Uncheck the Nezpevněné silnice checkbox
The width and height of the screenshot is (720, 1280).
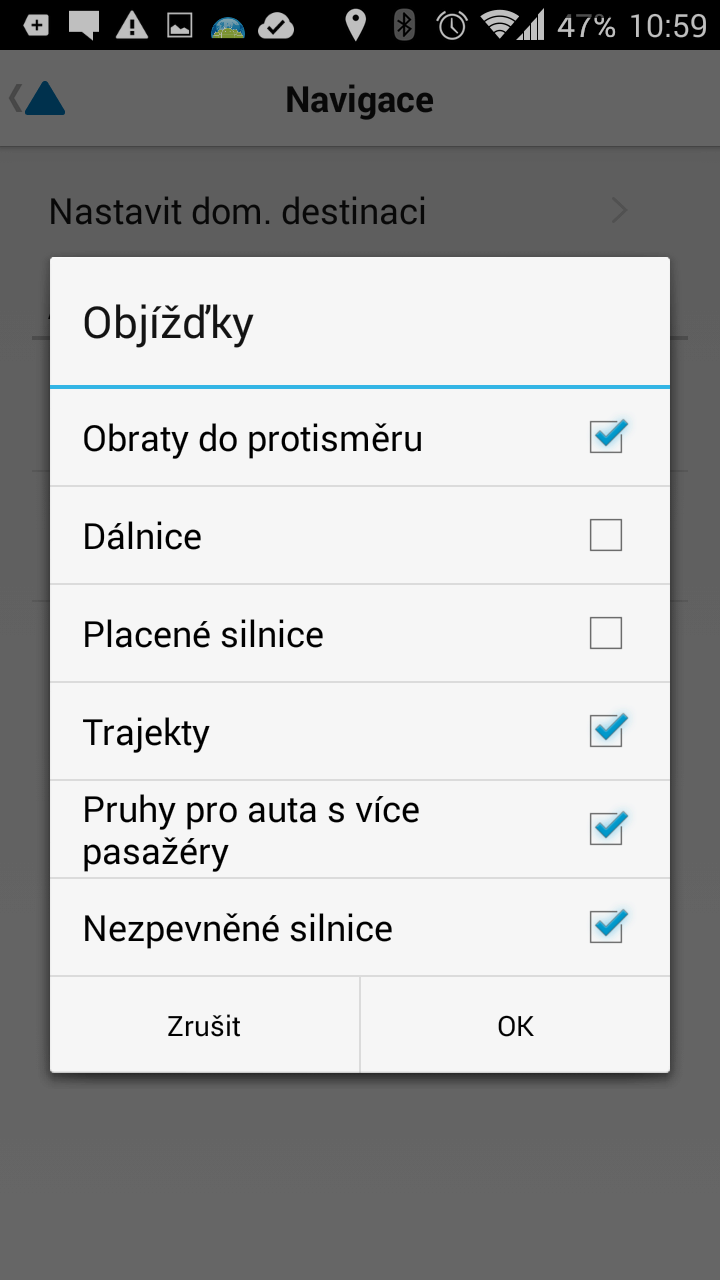(606, 927)
